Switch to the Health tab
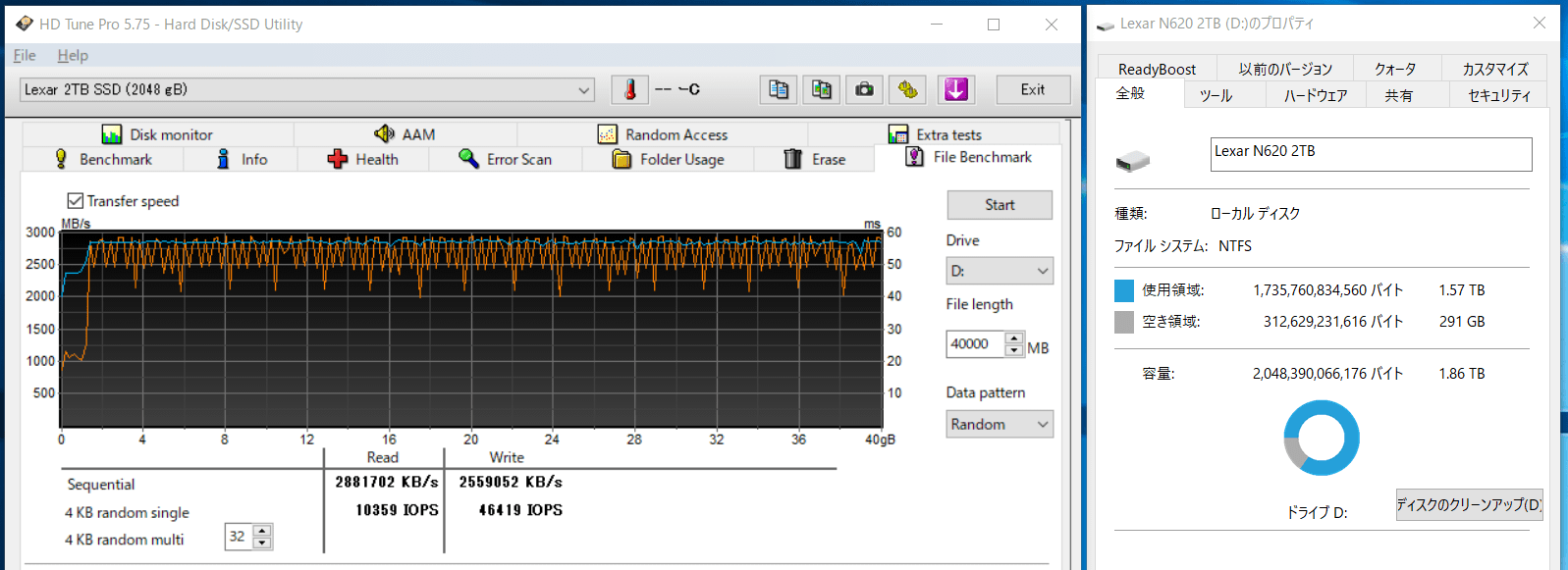Image resolution: width=1568 pixels, height=570 pixels. pyautogui.click(x=363, y=159)
